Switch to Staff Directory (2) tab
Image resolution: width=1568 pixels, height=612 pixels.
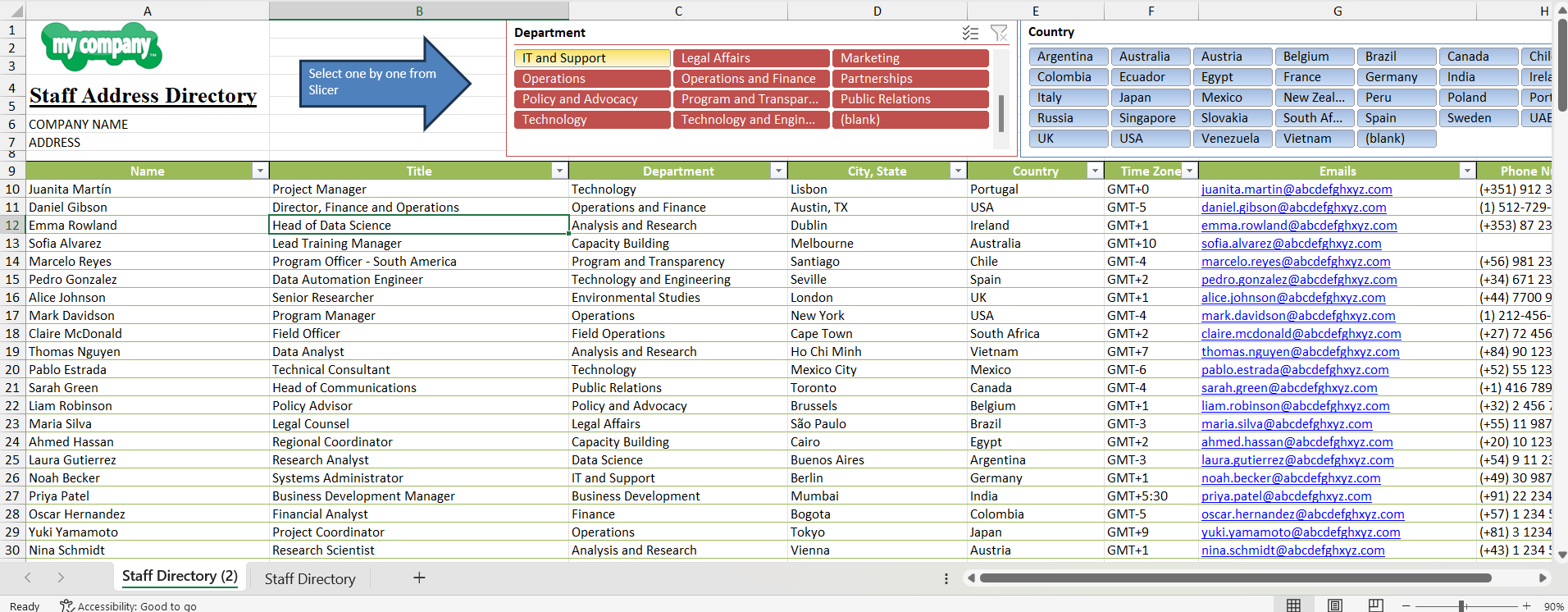click(x=180, y=577)
